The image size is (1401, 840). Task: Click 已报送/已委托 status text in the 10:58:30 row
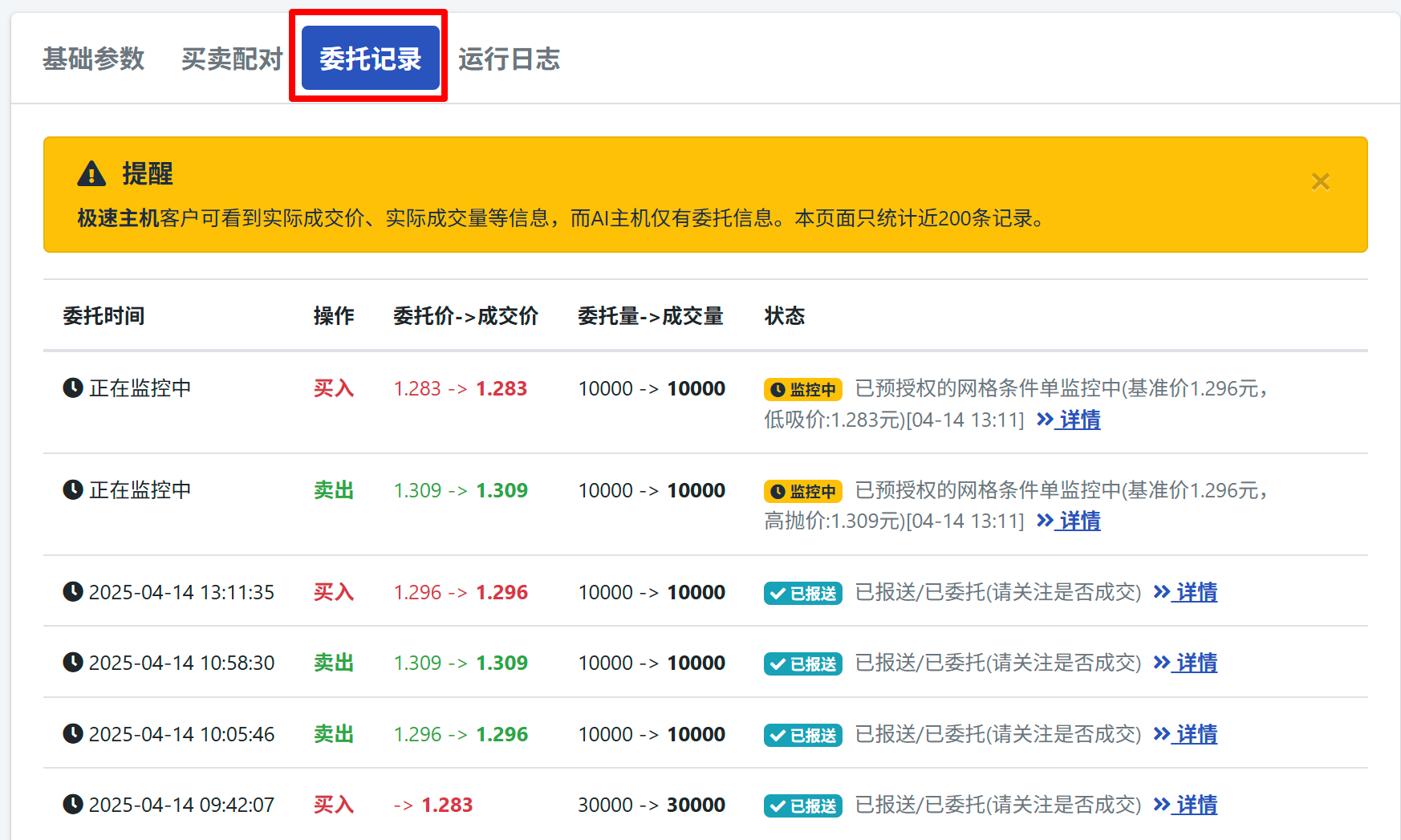[998, 663]
